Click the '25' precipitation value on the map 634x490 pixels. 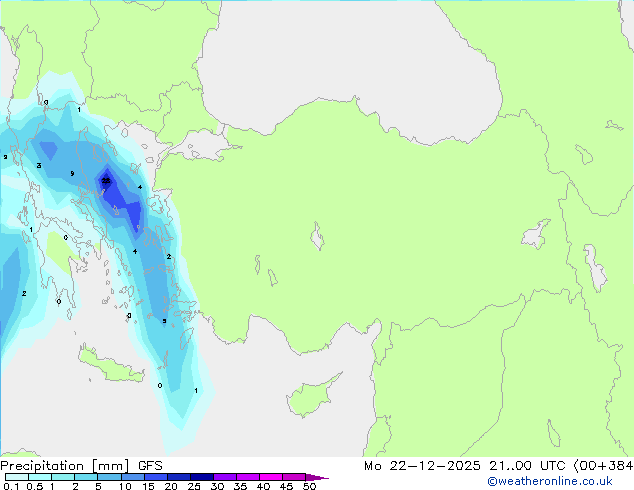(106, 181)
